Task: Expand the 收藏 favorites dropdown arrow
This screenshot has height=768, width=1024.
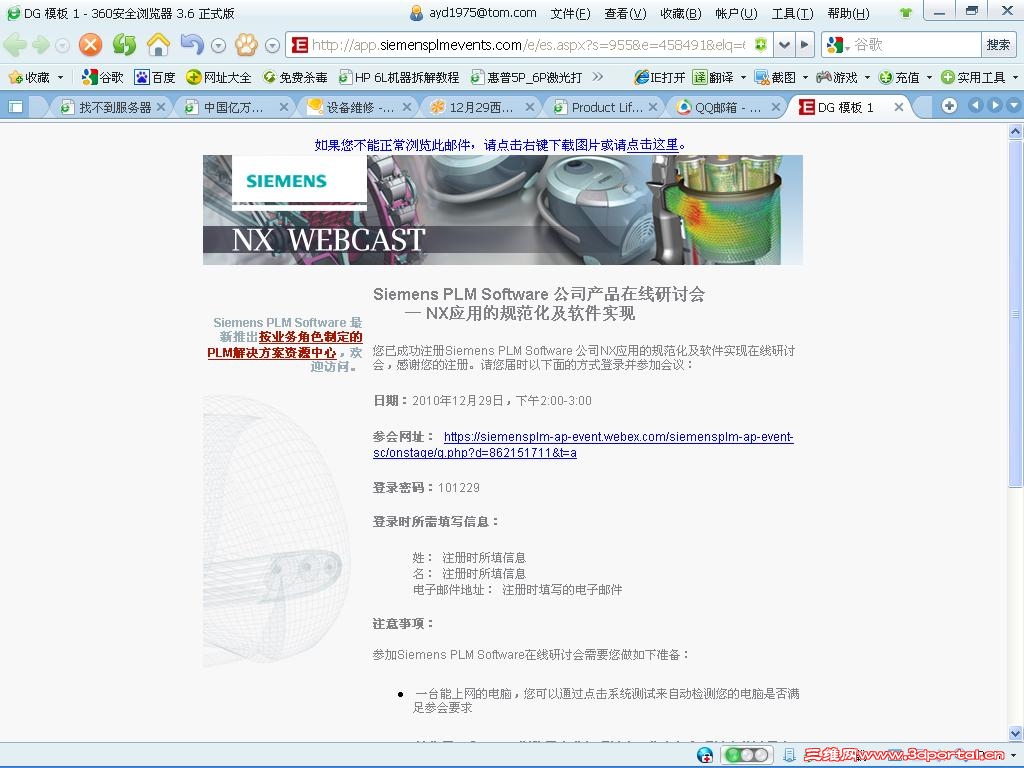Action: 61,77
